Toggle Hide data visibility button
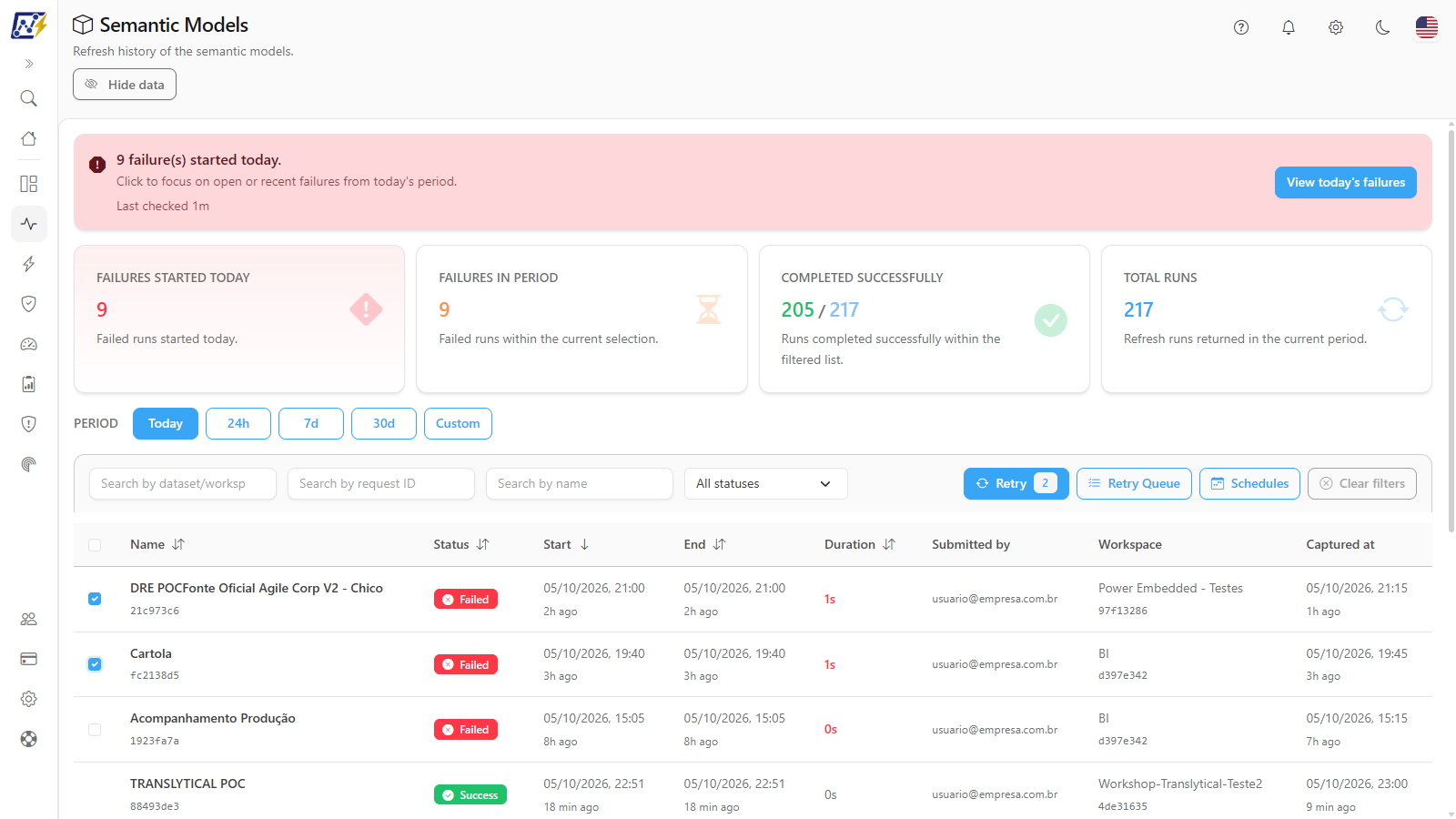The height and width of the screenshot is (819, 1456). (125, 85)
